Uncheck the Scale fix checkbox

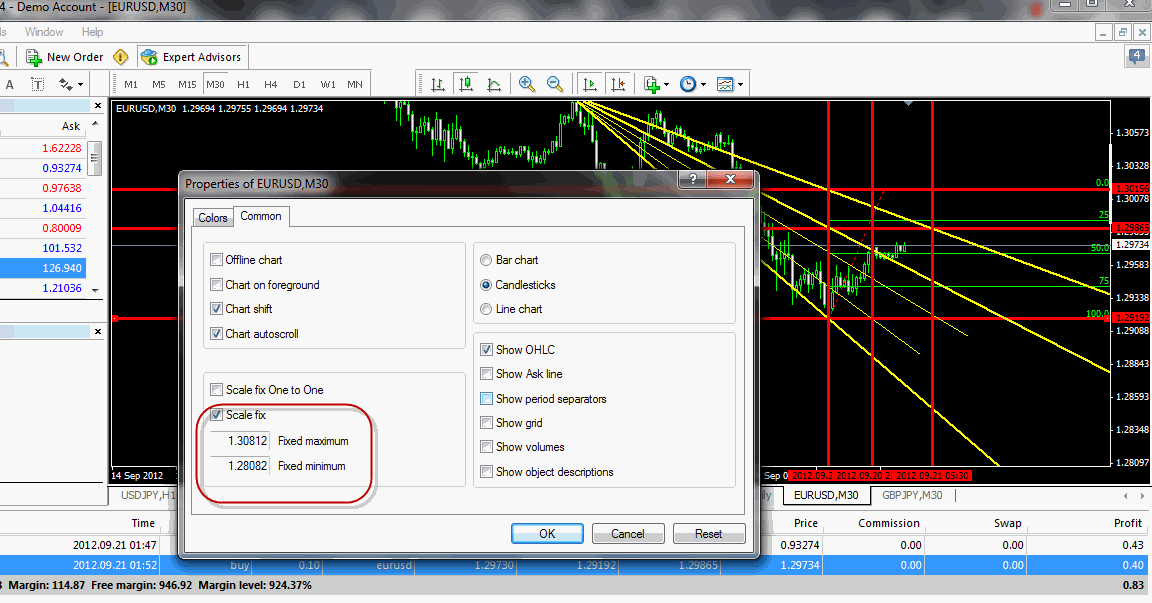217,415
